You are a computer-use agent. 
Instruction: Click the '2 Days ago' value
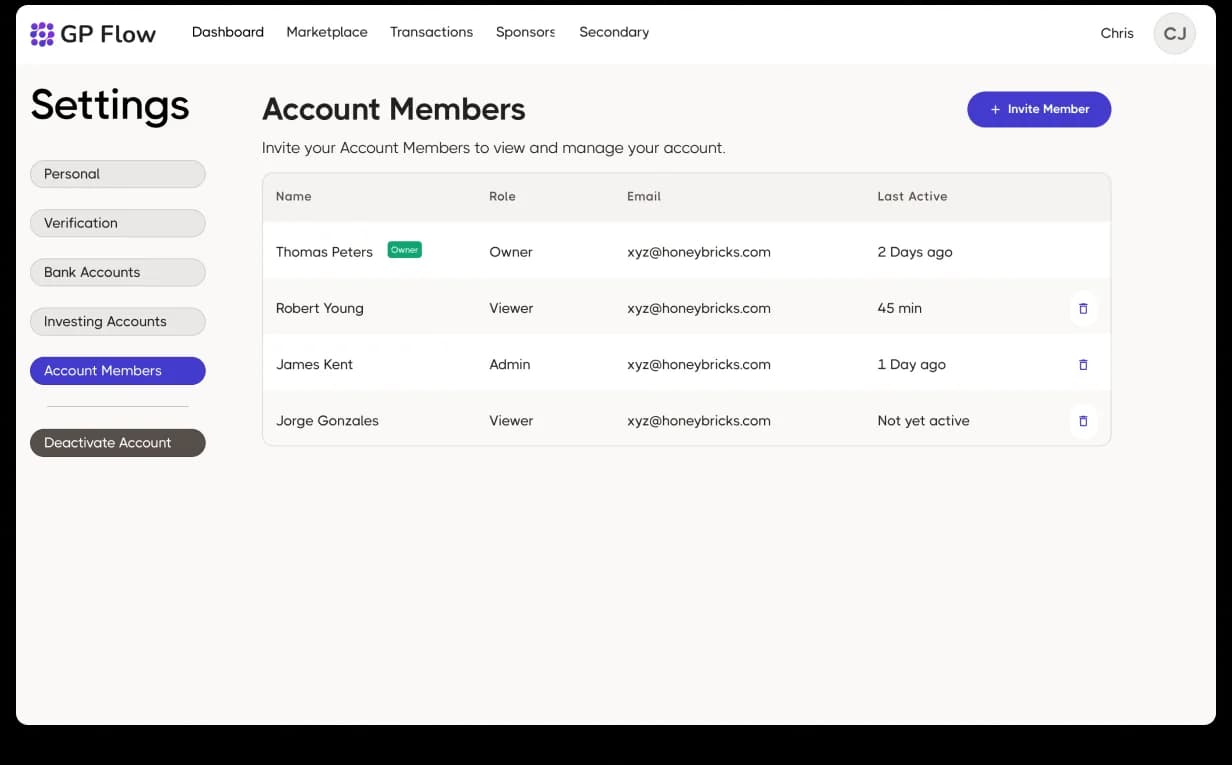point(915,252)
